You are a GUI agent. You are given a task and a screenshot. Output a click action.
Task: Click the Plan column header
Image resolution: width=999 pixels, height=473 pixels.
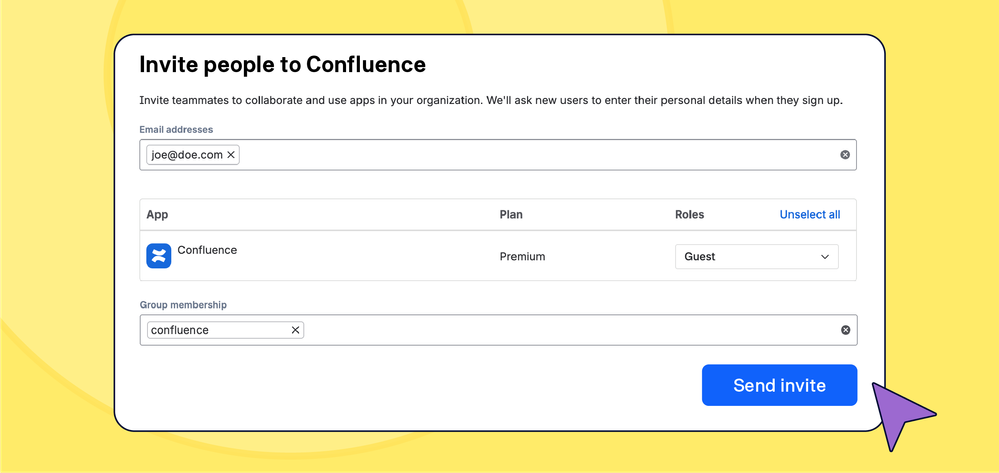click(x=511, y=215)
